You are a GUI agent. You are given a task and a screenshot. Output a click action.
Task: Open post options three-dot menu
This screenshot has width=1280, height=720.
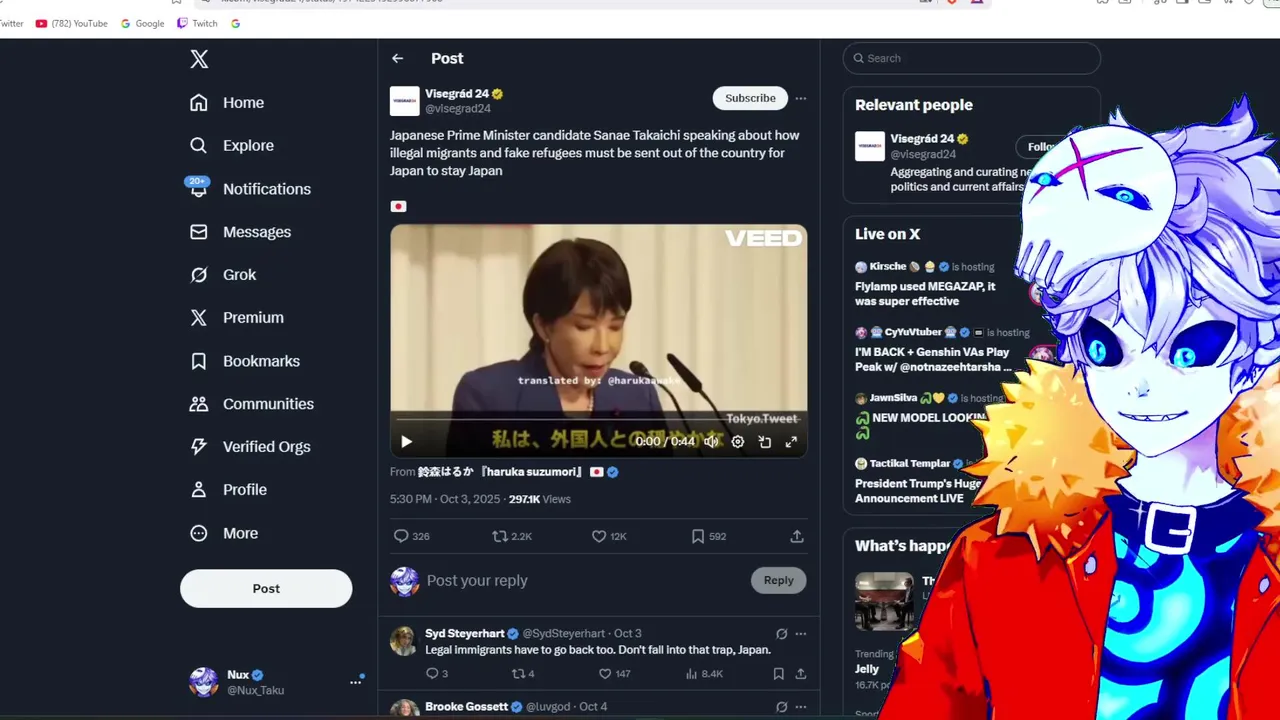(x=800, y=99)
